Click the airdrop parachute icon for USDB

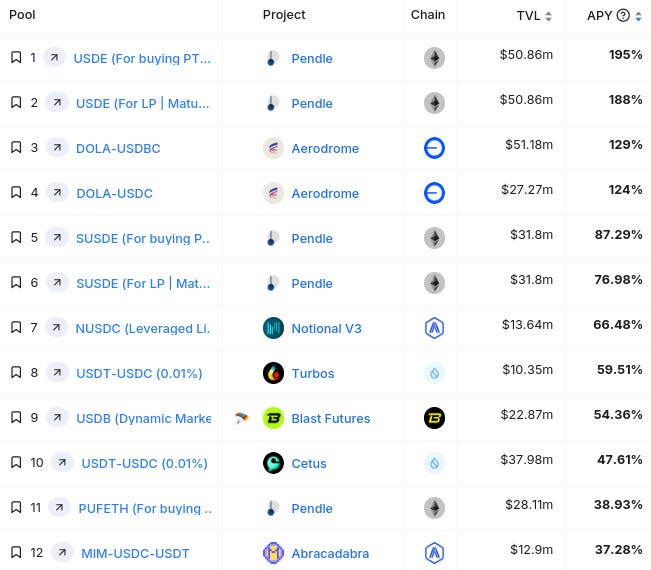point(241,418)
